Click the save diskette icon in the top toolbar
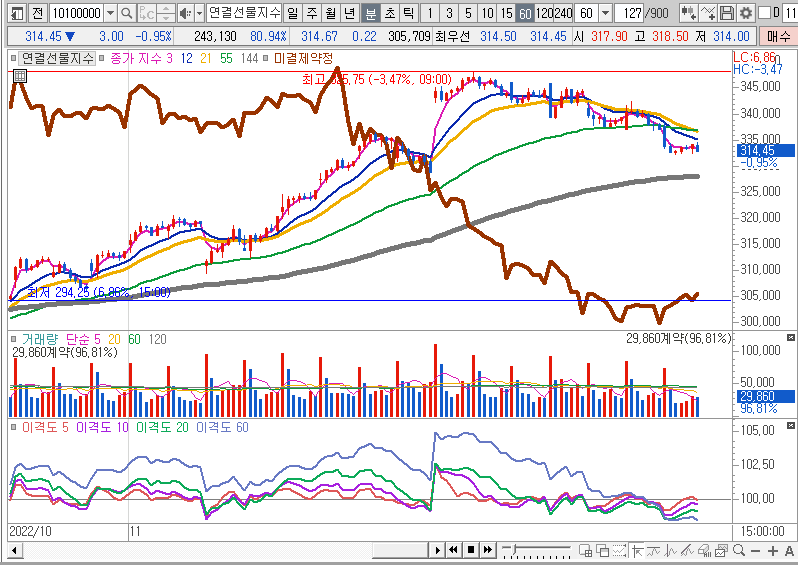 coord(729,13)
